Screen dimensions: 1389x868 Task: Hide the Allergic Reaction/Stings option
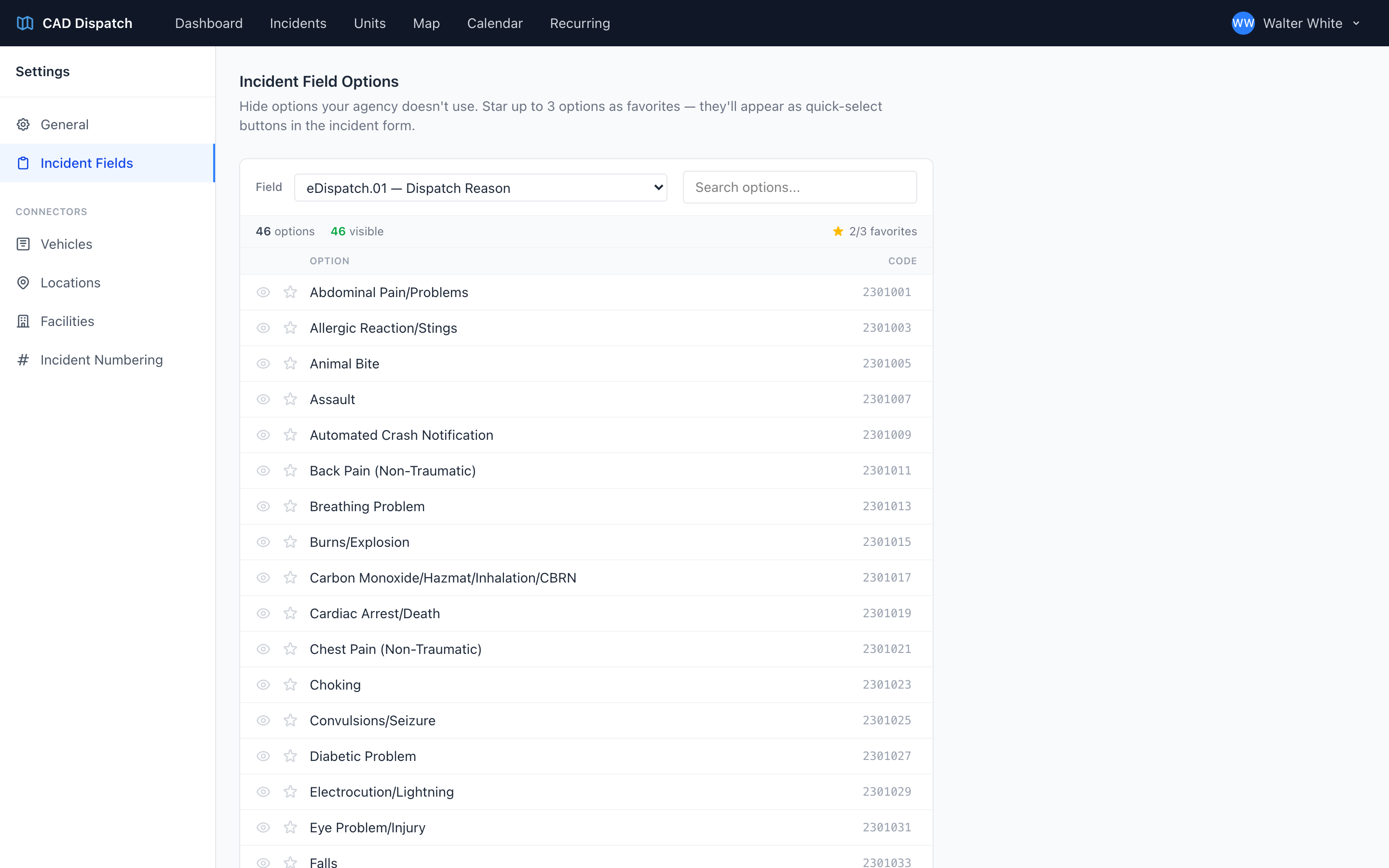[263, 328]
